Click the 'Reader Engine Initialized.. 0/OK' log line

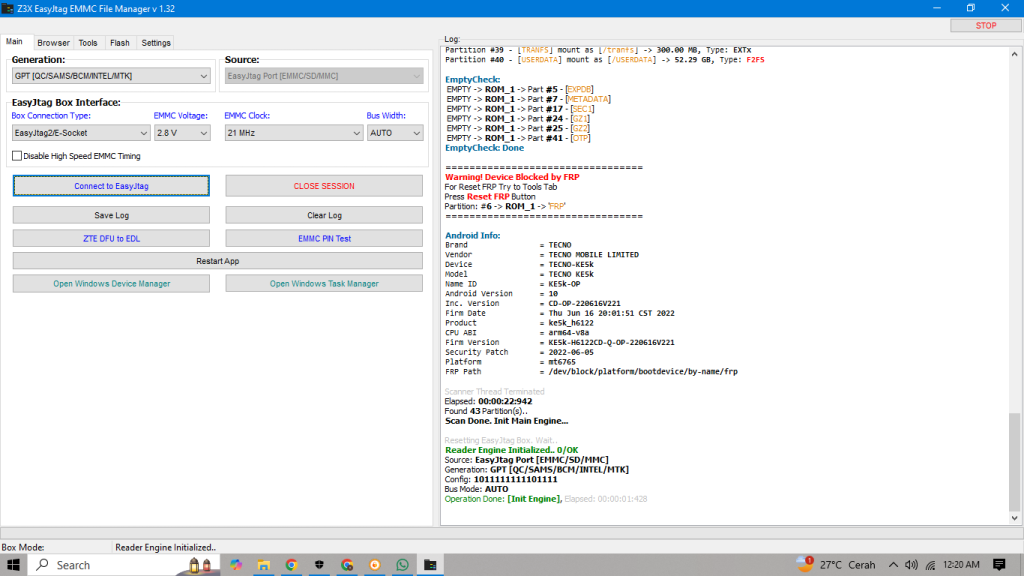511,450
